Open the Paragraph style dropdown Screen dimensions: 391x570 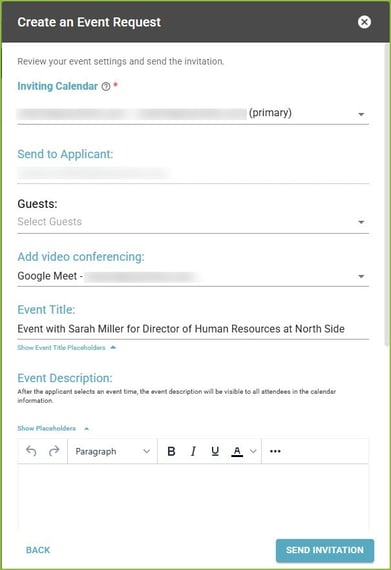click(x=112, y=451)
